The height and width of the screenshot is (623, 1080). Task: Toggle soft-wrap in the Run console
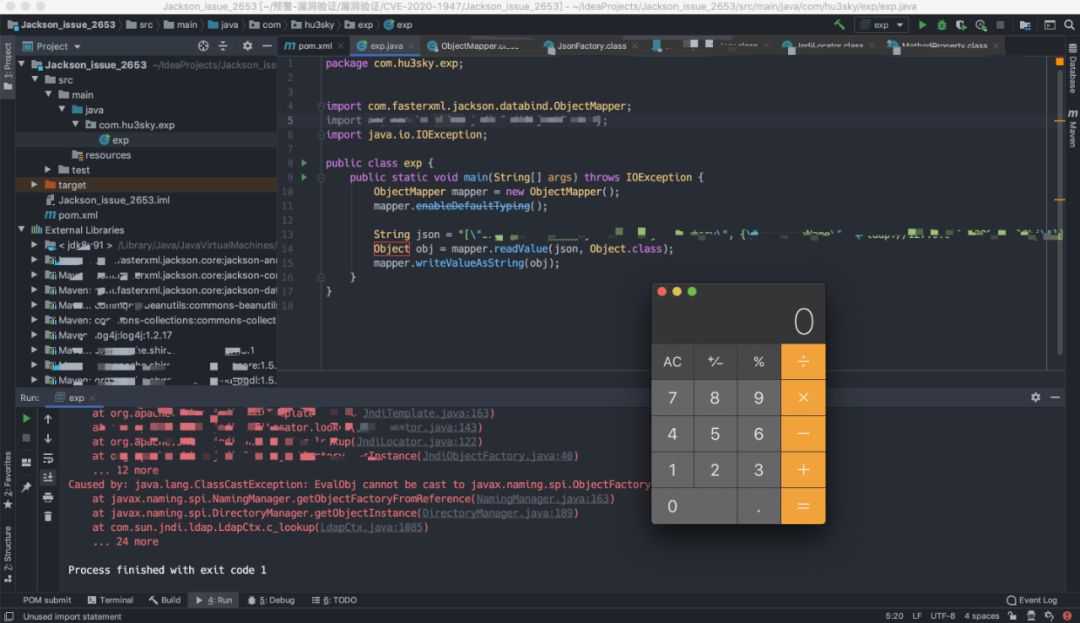[48, 458]
